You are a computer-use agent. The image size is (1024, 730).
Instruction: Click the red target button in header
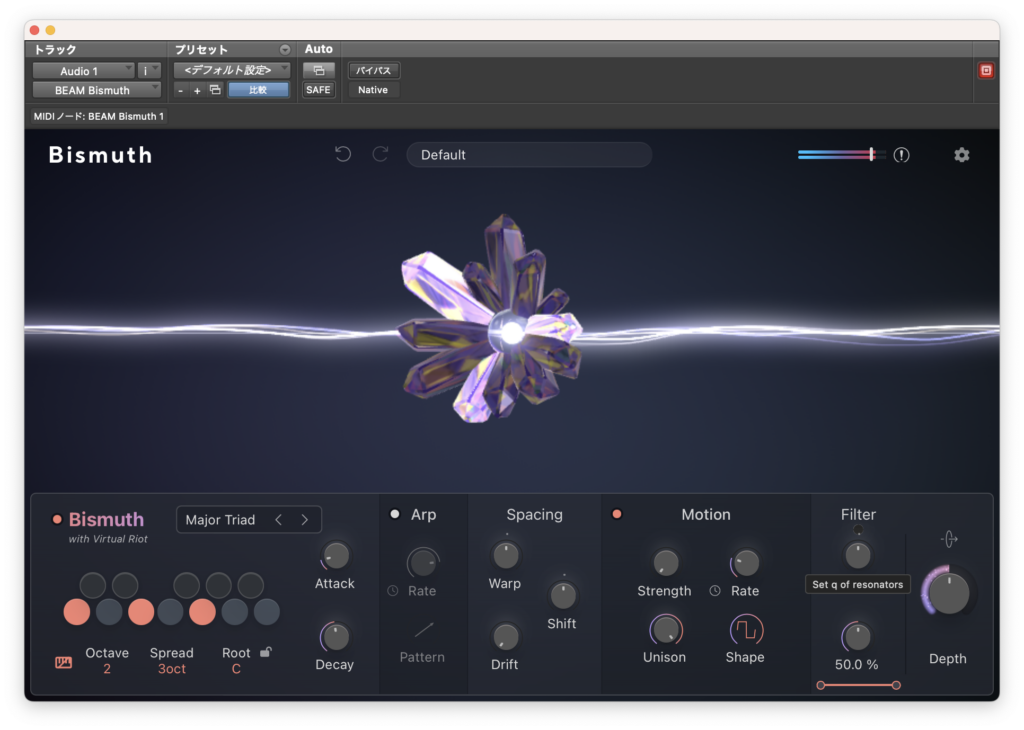click(985, 71)
